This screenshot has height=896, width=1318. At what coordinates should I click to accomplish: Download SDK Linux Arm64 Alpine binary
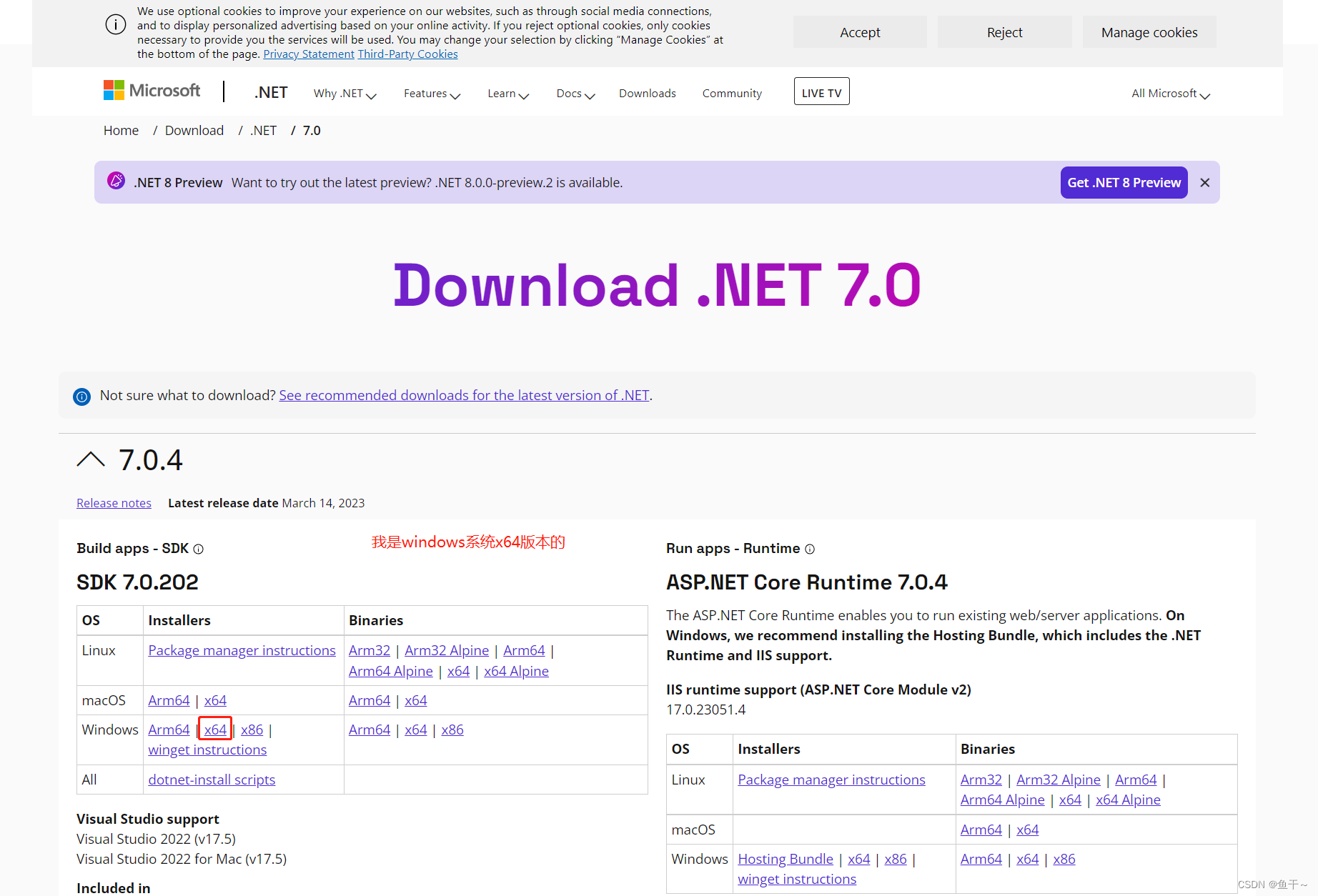point(391,671)
